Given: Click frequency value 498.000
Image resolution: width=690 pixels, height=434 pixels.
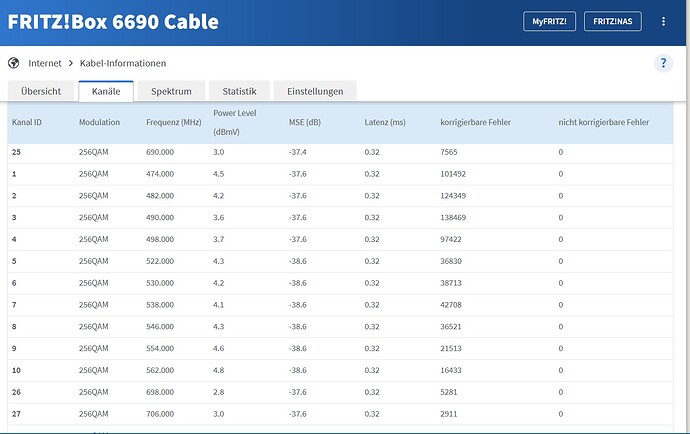Looking at the screenshot, I should (x=160, y=239).
